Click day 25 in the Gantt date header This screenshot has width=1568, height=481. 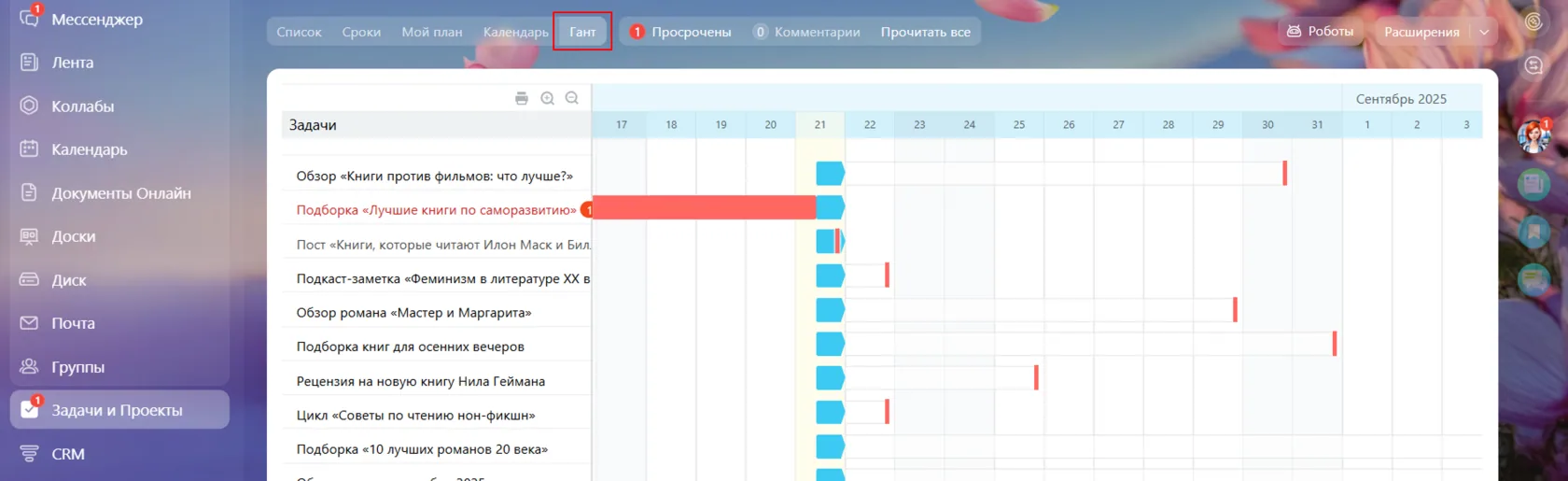[x=1019, y=124]
